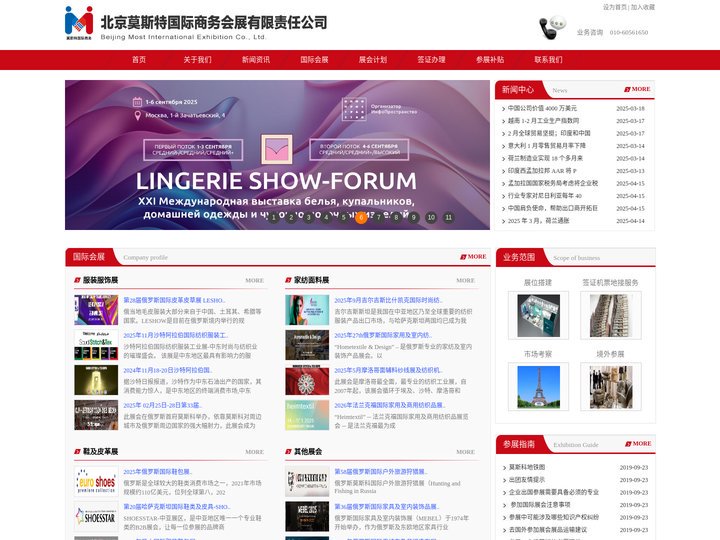Open 2025年9月吉尔吉斯比什凯克国际时尚纺 link
This screenshot has width=720, height=540.
click(x=388, y=300)
